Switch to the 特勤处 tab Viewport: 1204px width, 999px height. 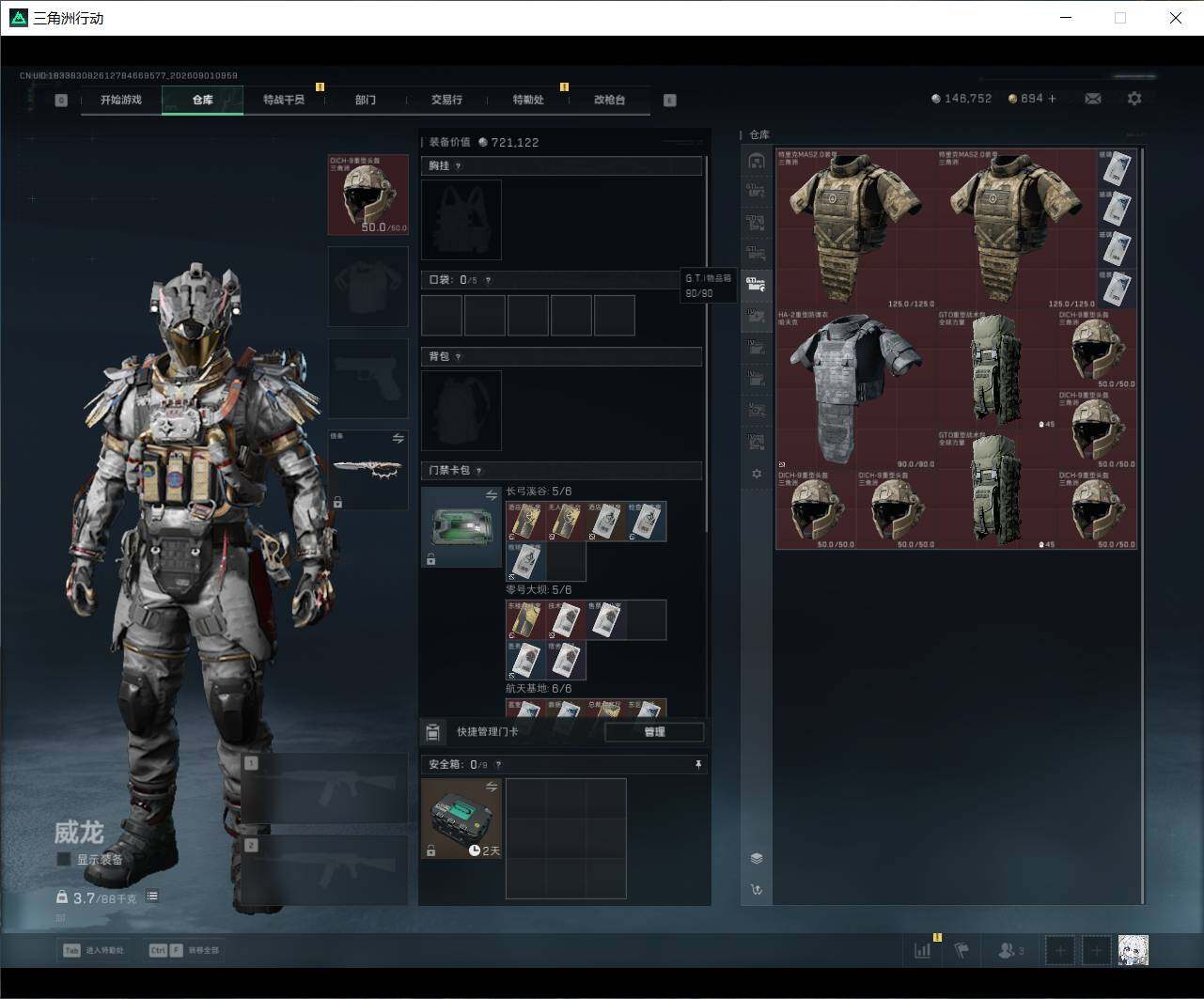[528, 100]
